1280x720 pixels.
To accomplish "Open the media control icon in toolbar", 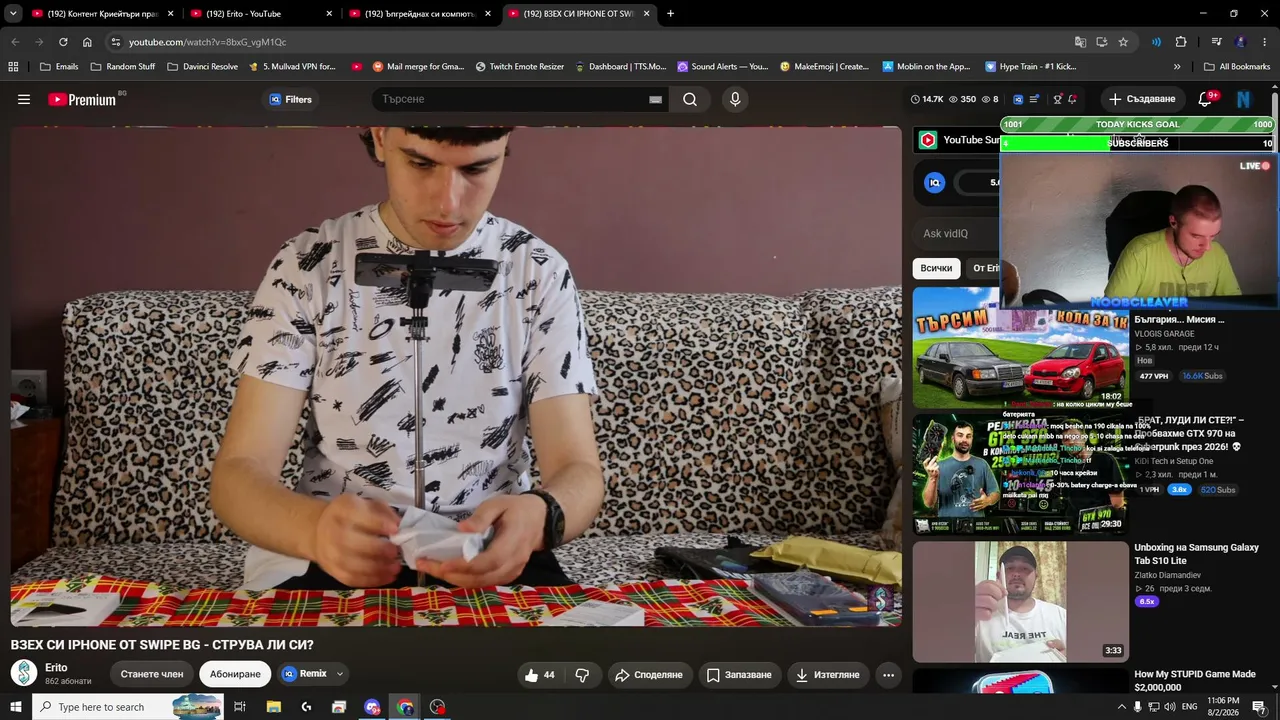I will pyautogui.click(x=1216, y=42).
